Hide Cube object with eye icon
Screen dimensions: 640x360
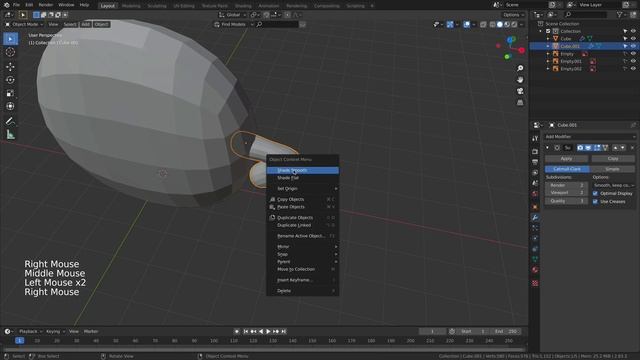(633, 39)
